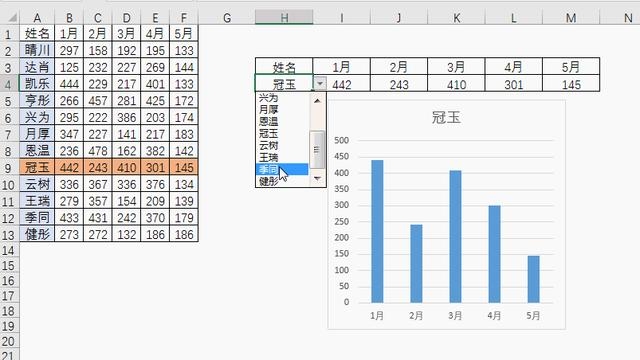Image resolution: width=640 pixels, height=360 pixels.
Task: Choose 月厚 in the dropdown list
Action: pyautogui.click(x=282, y=109)
